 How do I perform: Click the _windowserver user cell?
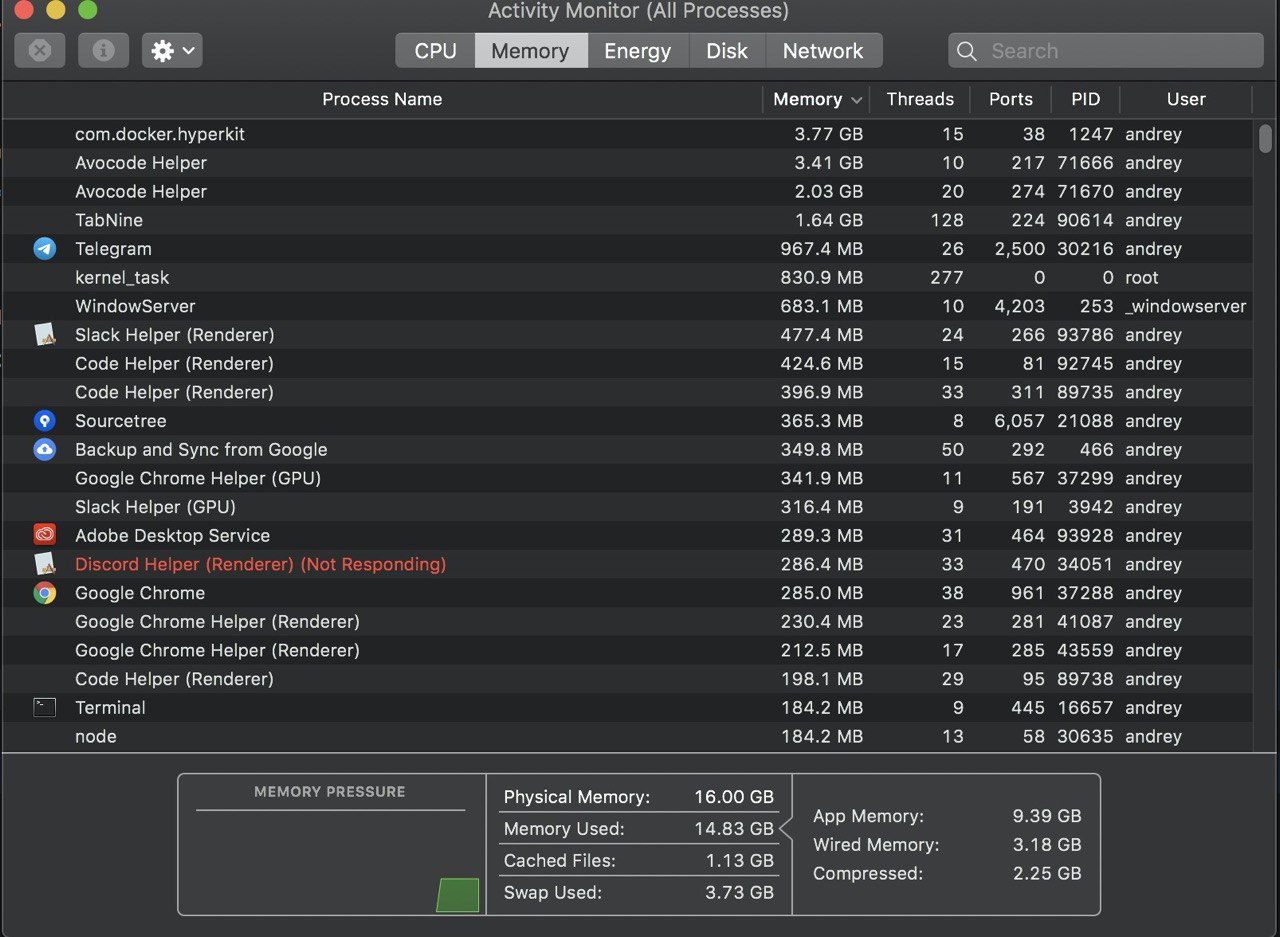point(1186,306)
